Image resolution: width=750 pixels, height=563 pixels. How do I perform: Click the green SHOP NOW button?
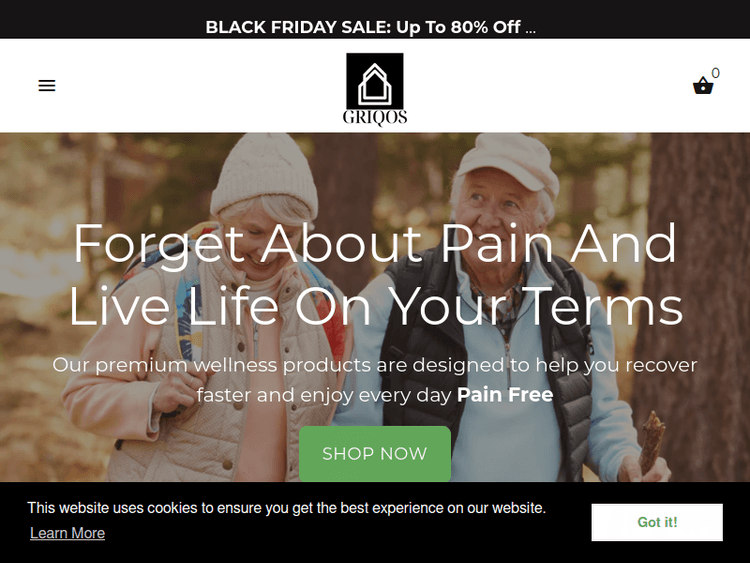(375, 453)
